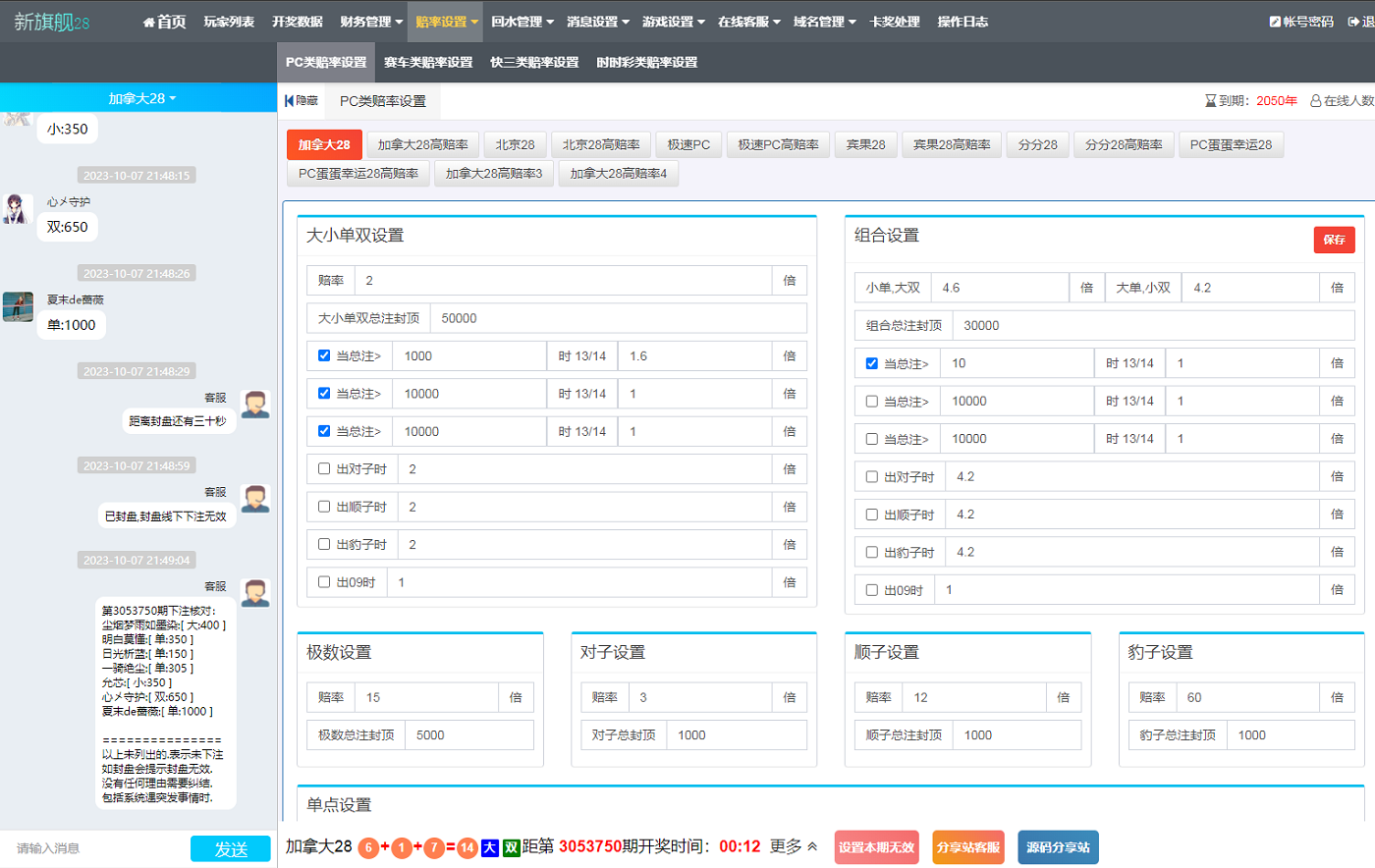Click the logout icon in the top-right corner

(1353, 22)
